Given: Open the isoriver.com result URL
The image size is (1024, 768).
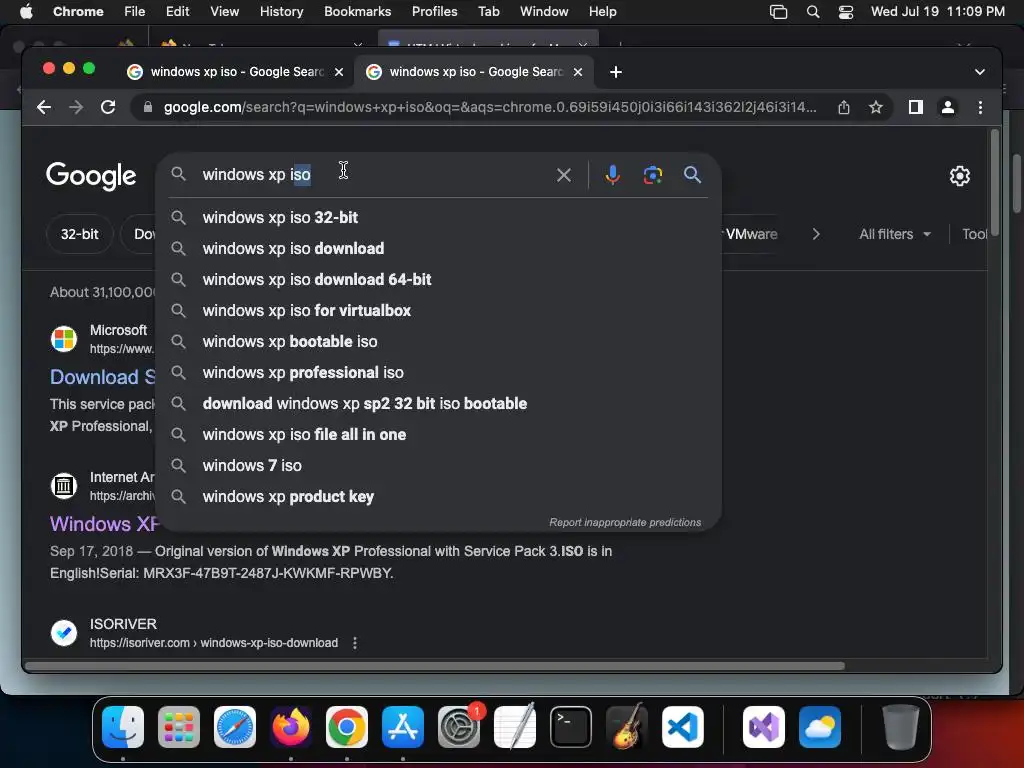Looking at the screenshot, I should pyautogui.click(x=214, y=643).
